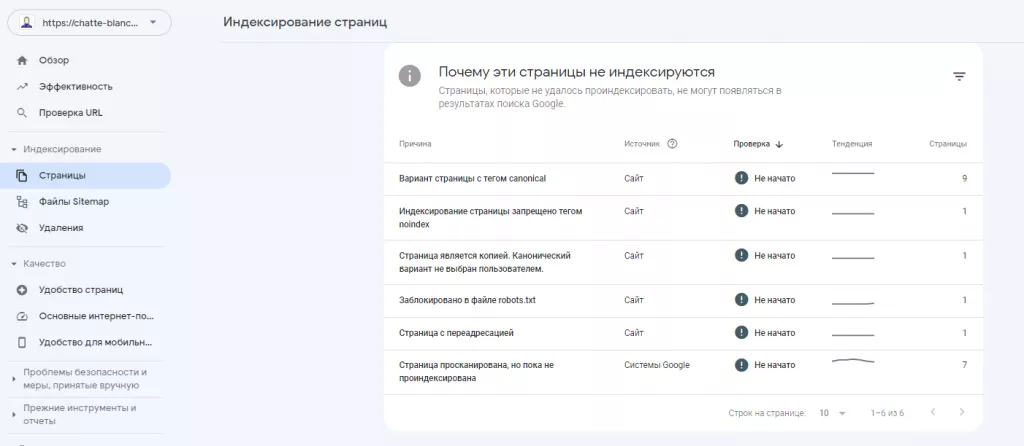Image resolution: width=1024 pixels, height=446 pixels.
Task: Click the Удаления crossed-eye icon
Action: (x=22, y=228)
